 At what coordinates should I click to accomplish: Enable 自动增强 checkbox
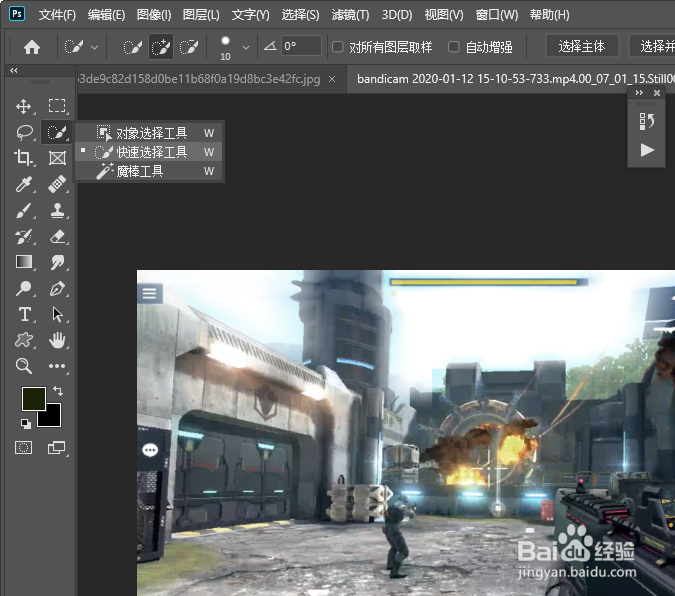[453, 47]
